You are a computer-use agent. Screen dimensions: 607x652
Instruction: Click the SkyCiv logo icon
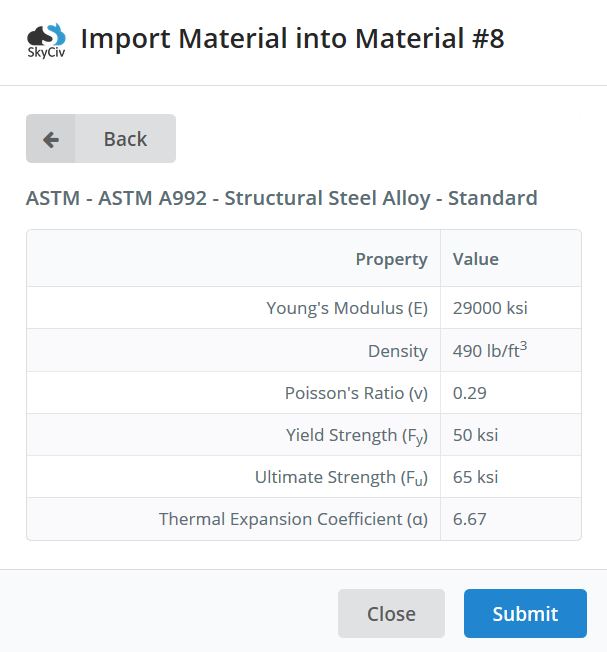click(x=46, y=41)
